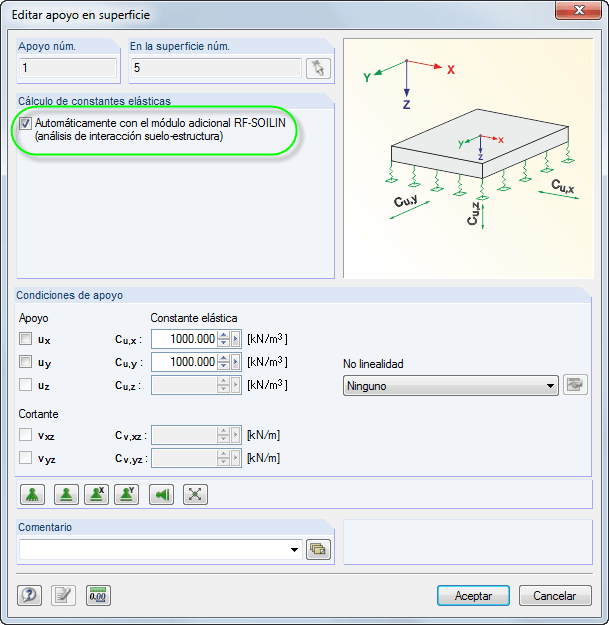Click the spring support preset icon
The width and height of the screenshot is (609, 625).
(32, 495)
